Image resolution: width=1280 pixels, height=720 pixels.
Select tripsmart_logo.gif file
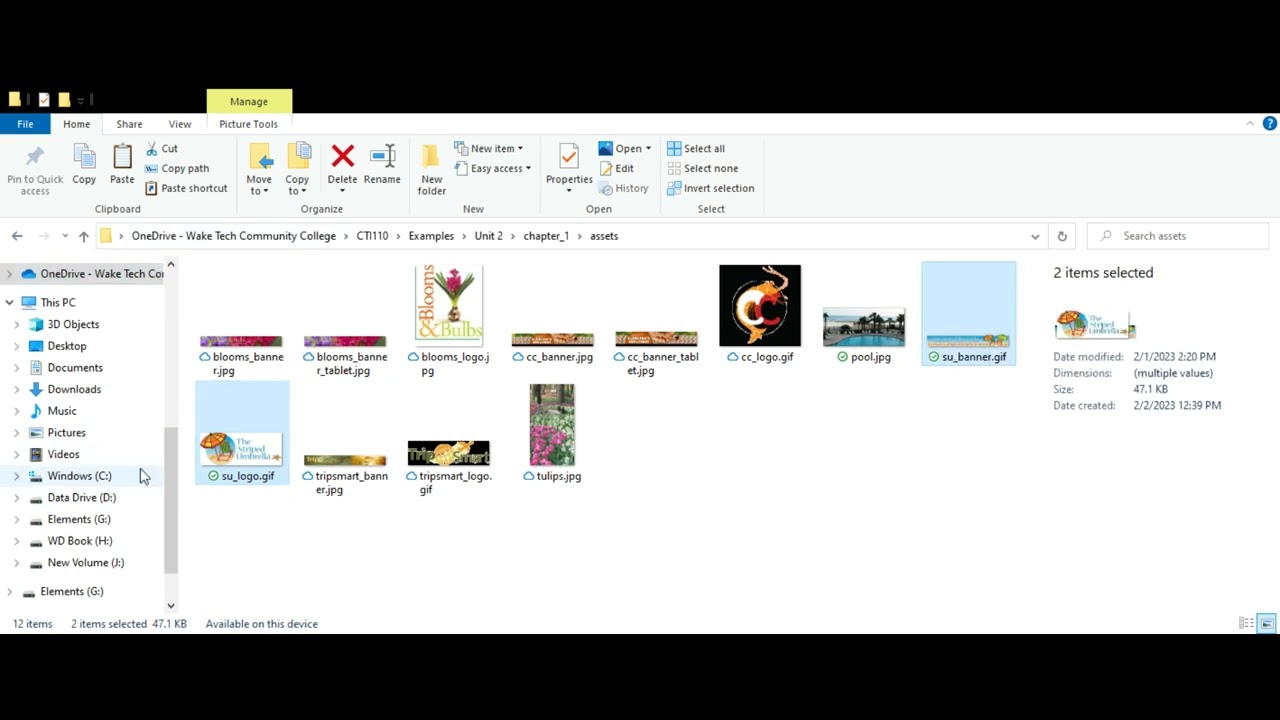coord(449,467)
